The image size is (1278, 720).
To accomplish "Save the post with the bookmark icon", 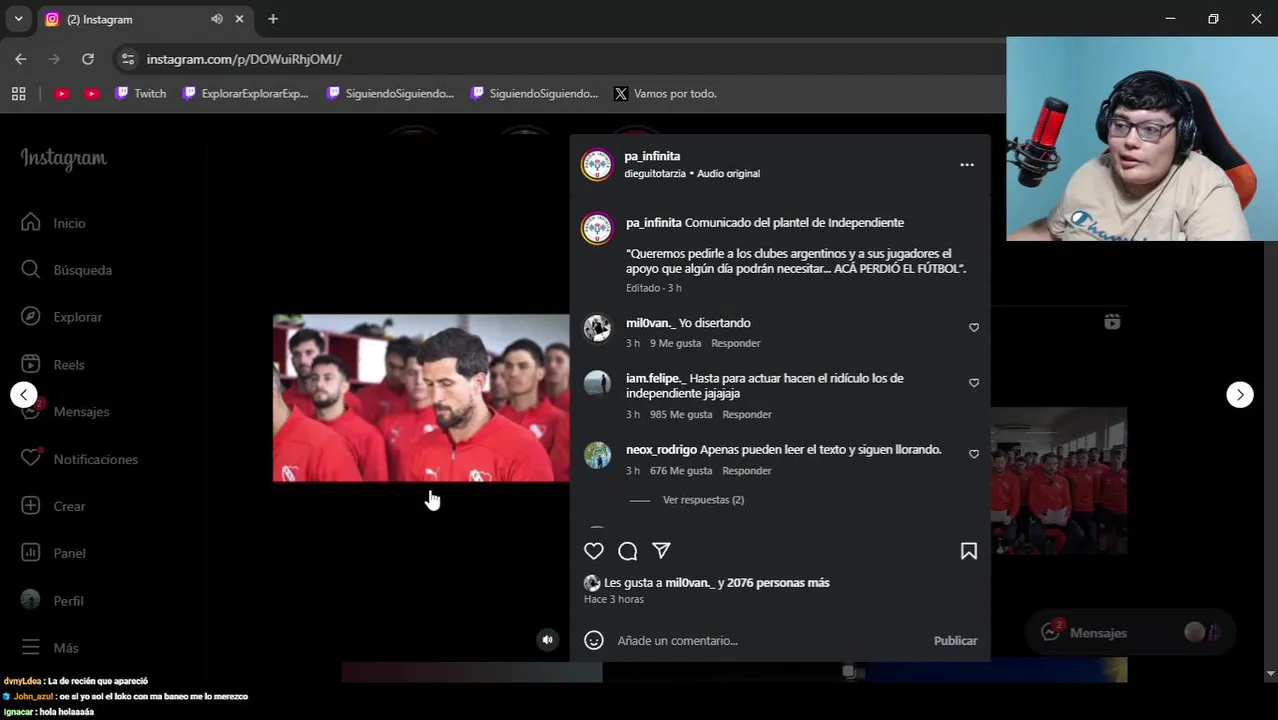I will (x=968, y=551).
